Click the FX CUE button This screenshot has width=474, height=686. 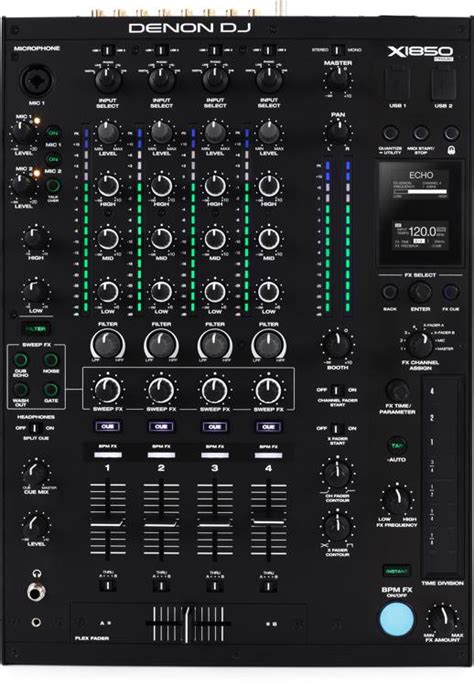click(x=451, y=292)
